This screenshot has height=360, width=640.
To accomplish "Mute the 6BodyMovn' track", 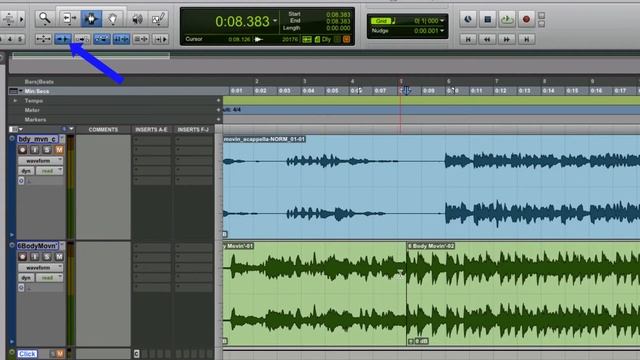I will 59,256.
